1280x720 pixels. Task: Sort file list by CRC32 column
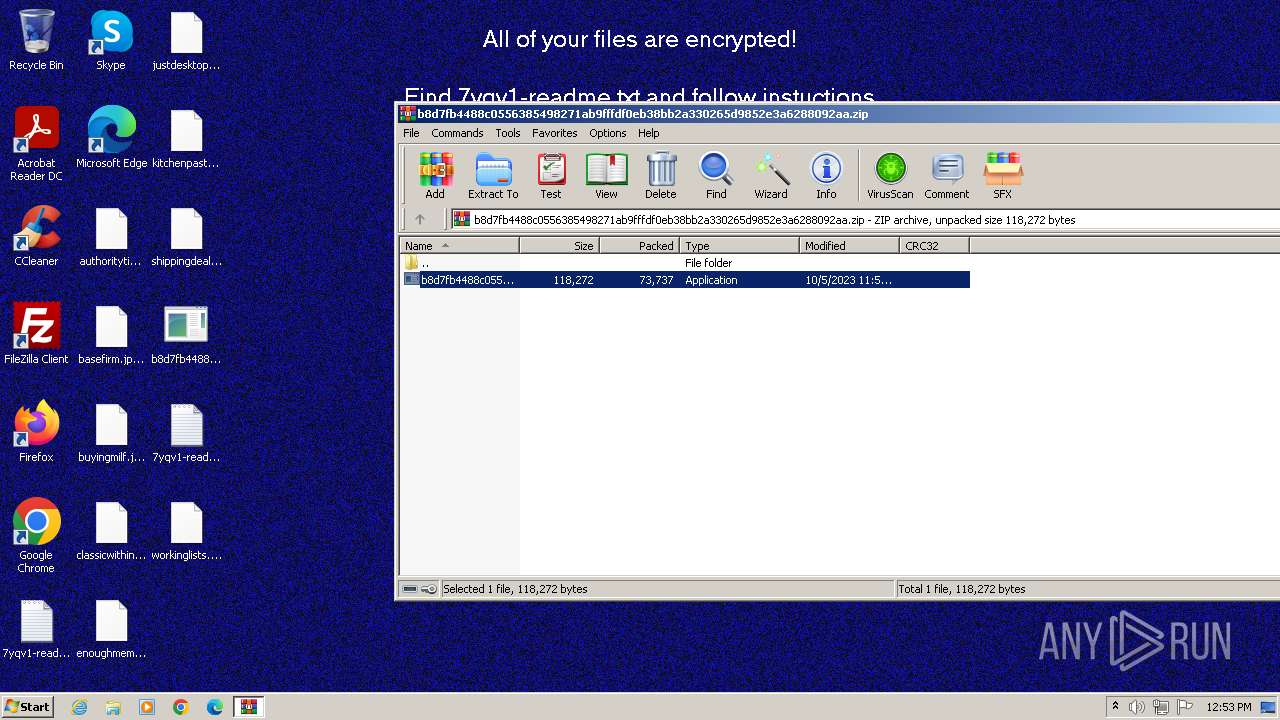click(x=934, y=246)
